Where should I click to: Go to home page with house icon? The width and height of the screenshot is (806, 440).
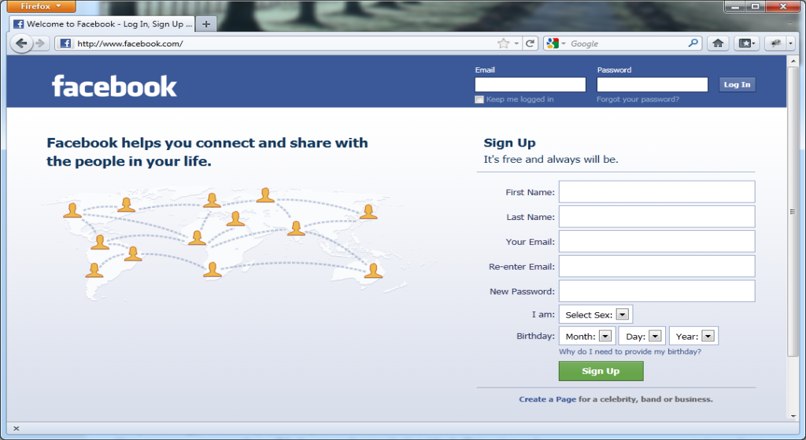[718, 43]
